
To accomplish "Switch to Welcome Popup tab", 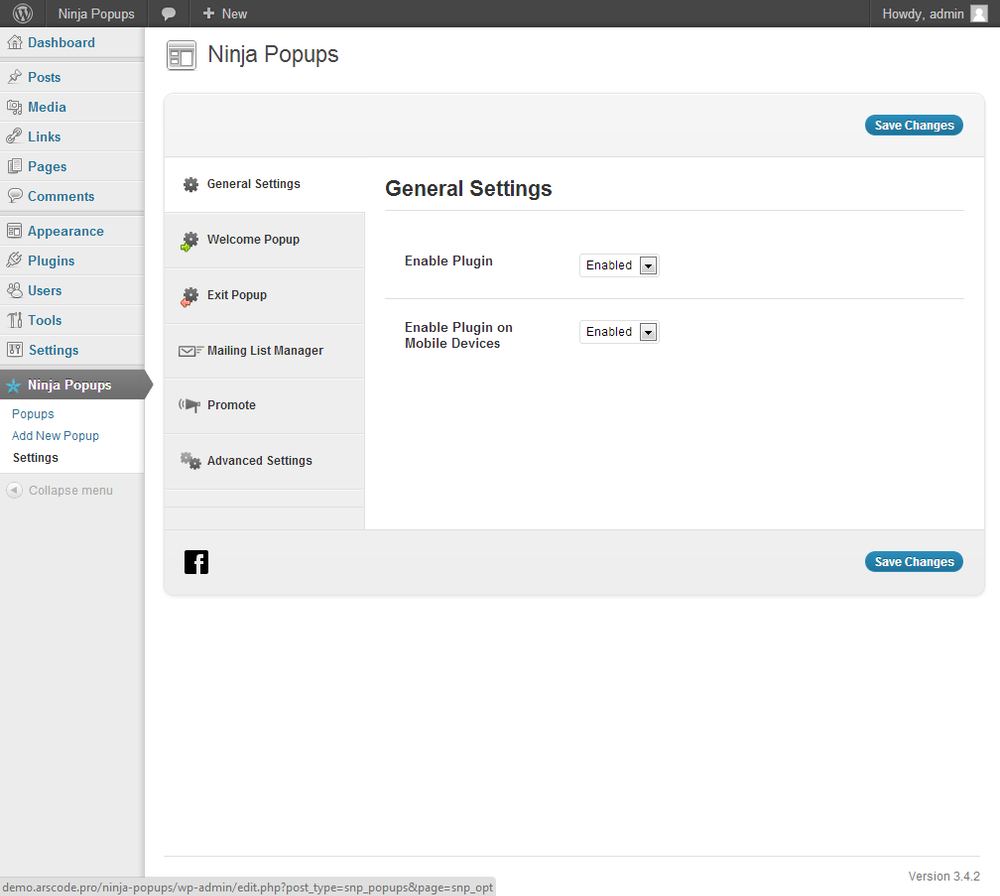I will (x=265, y=240).
